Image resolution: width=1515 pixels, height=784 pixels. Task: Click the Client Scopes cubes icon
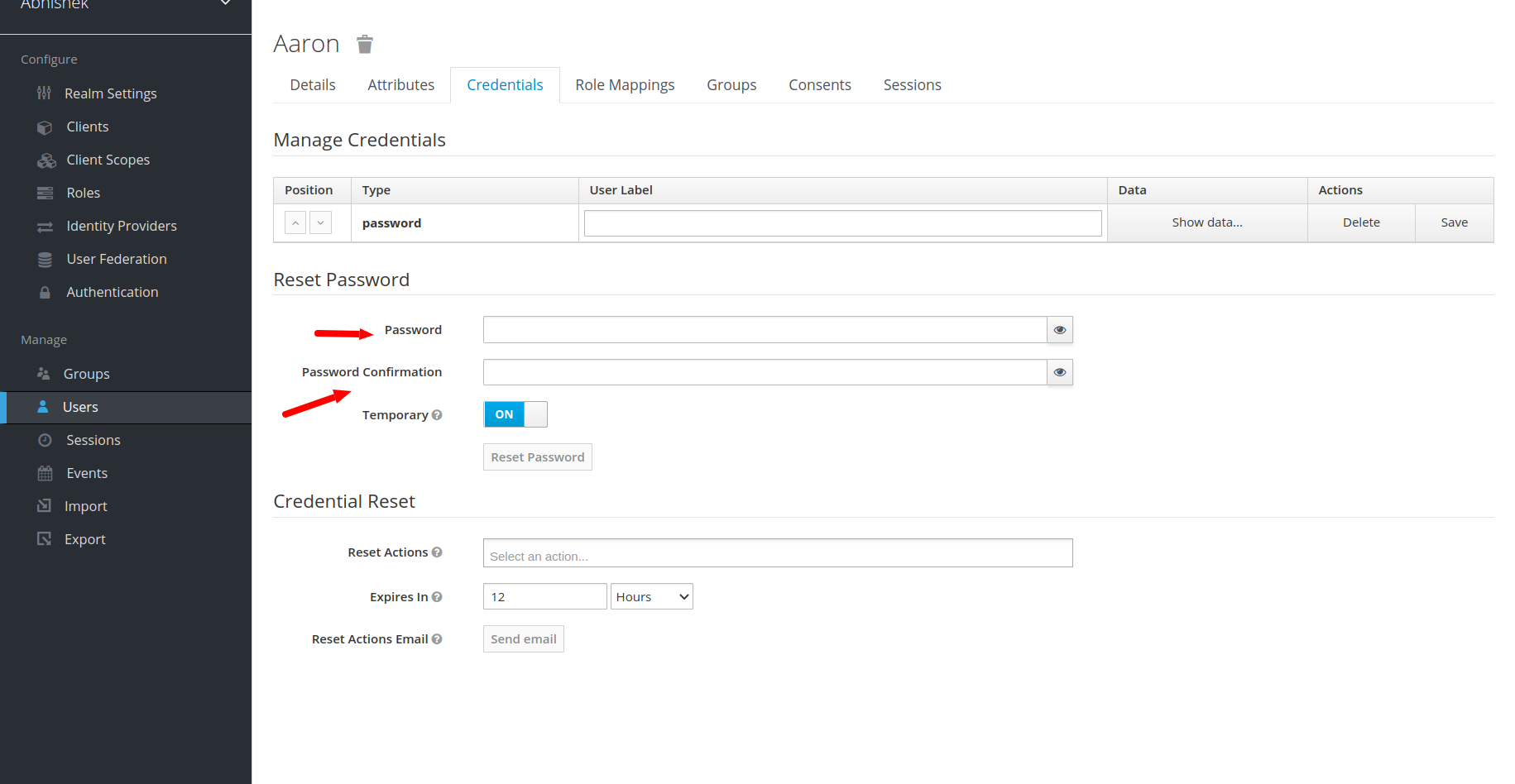pyautogui.click(x=46, y=160)
